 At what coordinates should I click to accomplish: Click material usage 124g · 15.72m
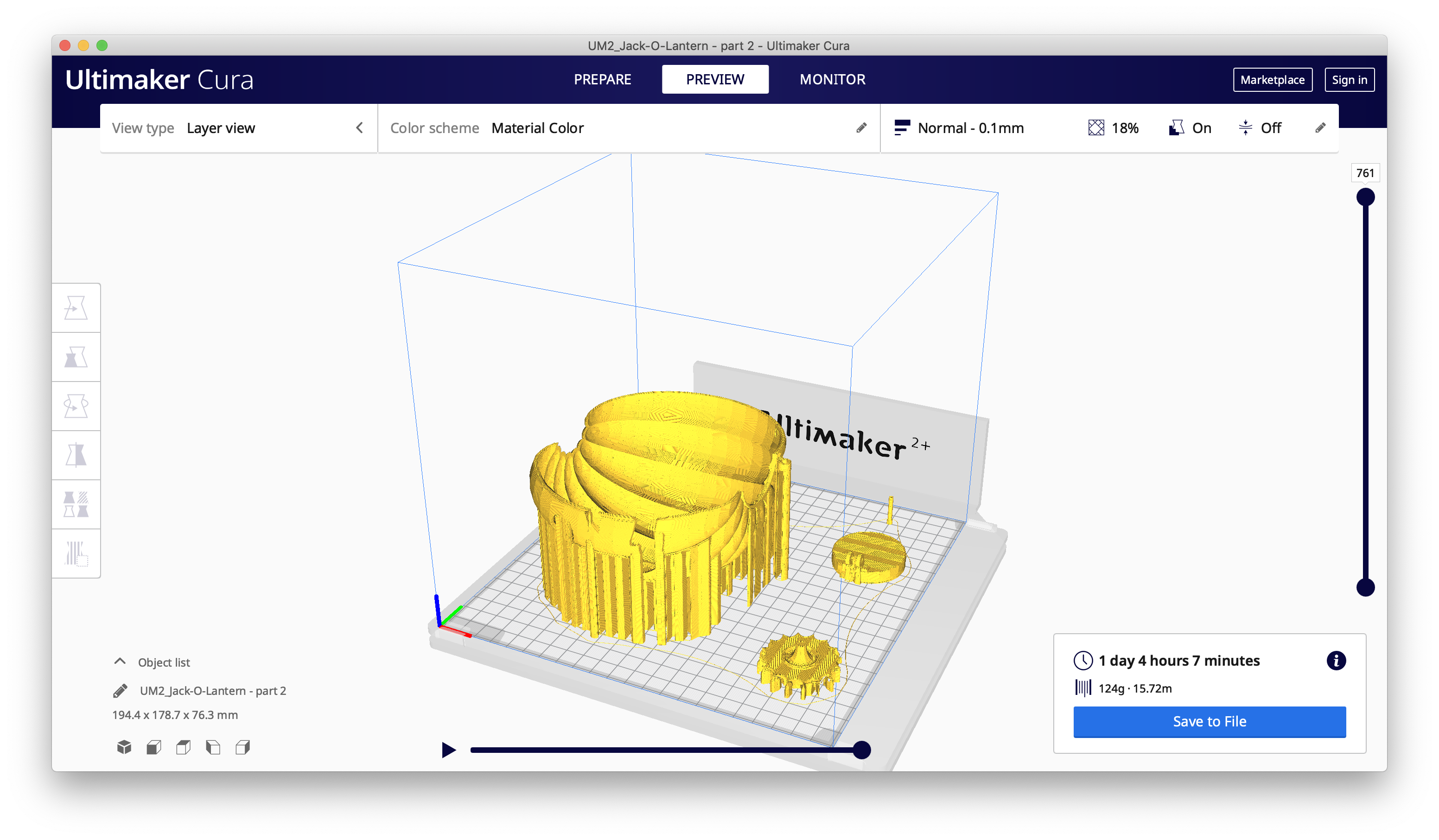pyautogui.click(x=1134, y=689)
